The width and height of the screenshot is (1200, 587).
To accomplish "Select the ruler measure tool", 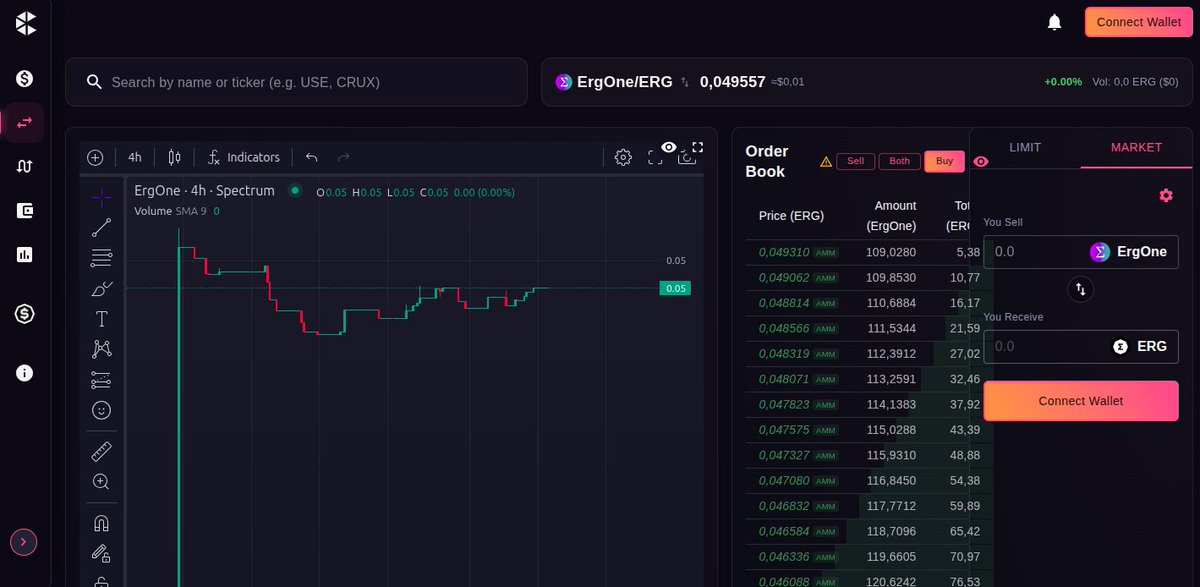I will [101, 451].
